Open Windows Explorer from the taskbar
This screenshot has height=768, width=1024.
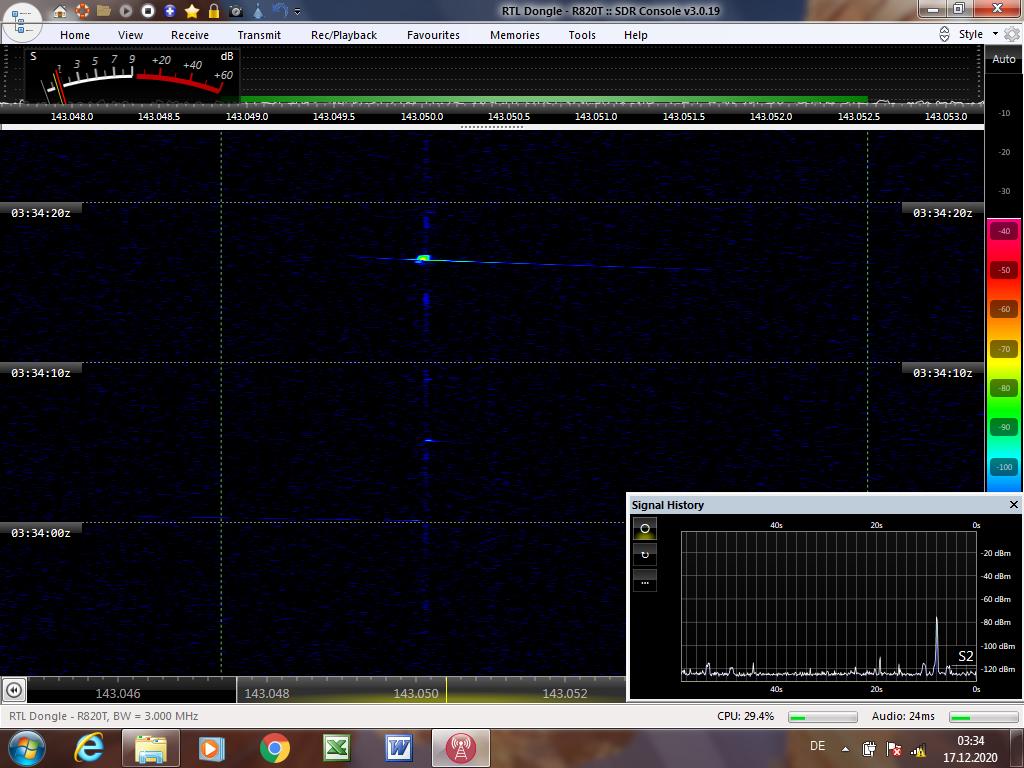pyautogui.click(x=150, y=748)
